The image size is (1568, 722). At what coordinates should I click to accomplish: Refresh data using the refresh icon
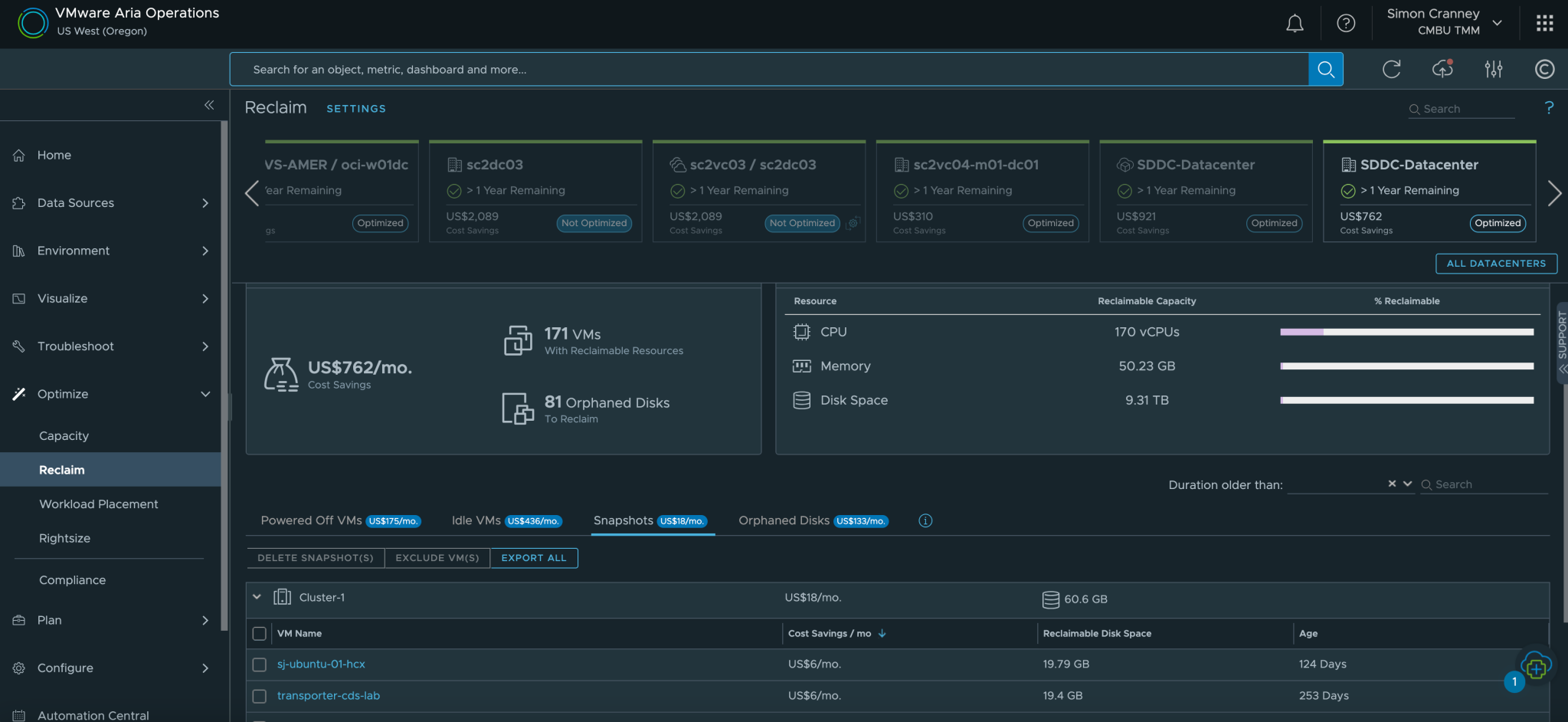click(1392, 69)
